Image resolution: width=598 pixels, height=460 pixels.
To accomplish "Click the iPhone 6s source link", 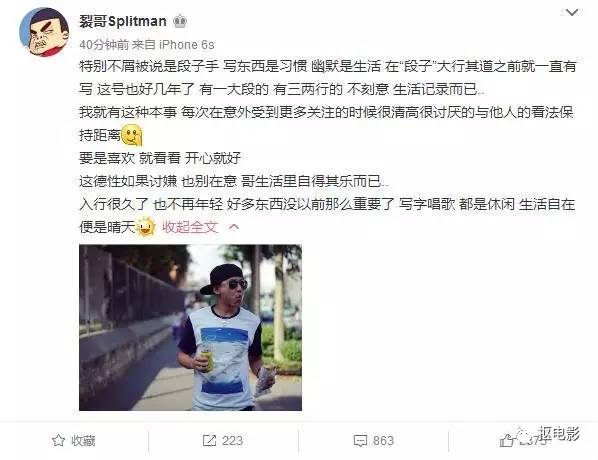I will (x=186, y=45).
